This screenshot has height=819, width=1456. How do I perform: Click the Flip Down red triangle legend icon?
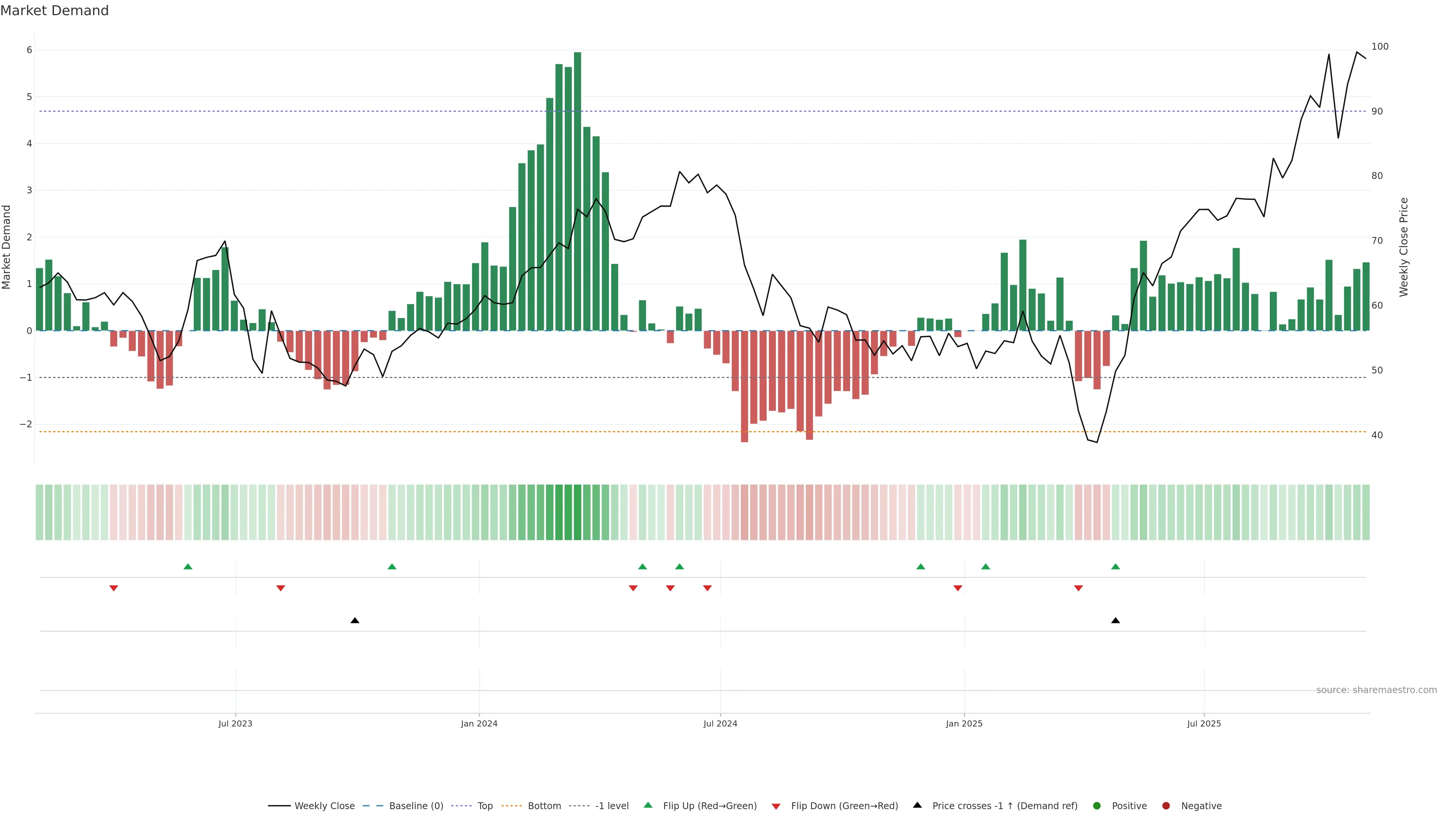pyautogui.click(x=776, y=806)
